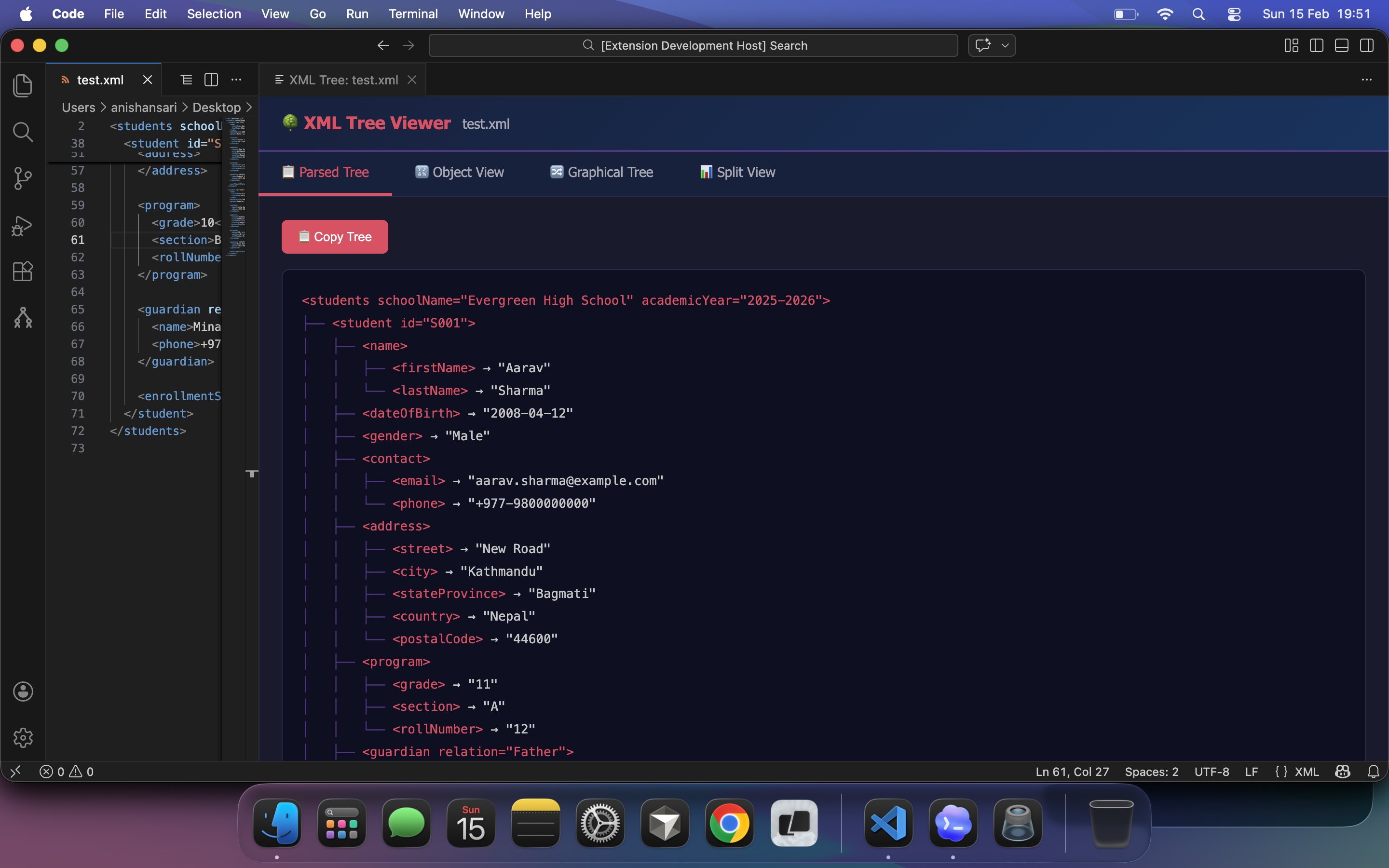Click the XML language mode in the status bar

(x=1307, y=772)
